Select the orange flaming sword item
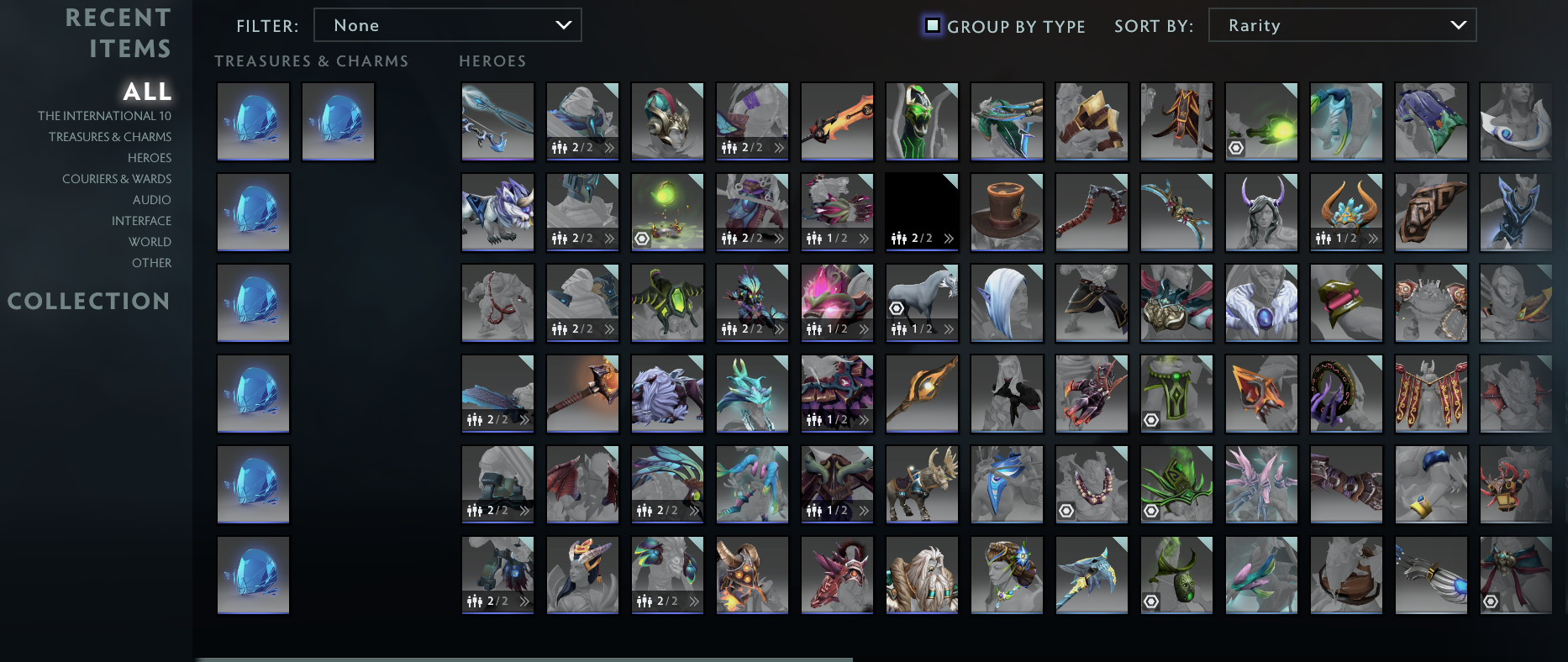The image size is (1568, 662). [837, 122]
